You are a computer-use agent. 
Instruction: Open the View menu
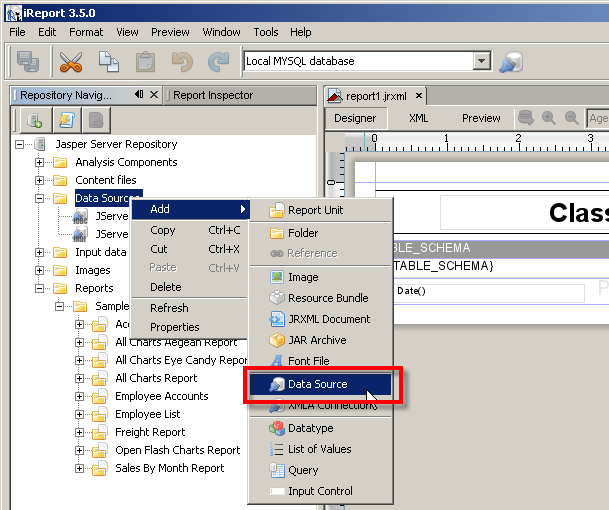tap(127, 32)
